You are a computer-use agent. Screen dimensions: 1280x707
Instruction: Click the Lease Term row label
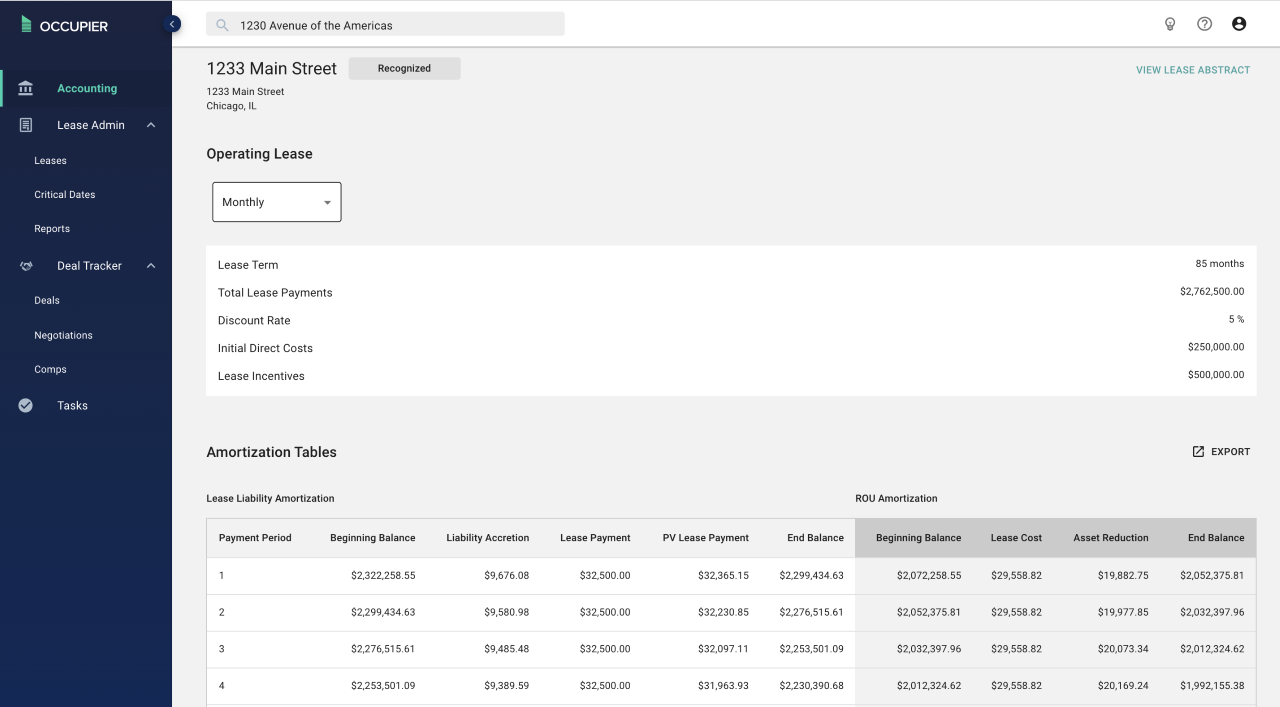click(x=248, y=265)
